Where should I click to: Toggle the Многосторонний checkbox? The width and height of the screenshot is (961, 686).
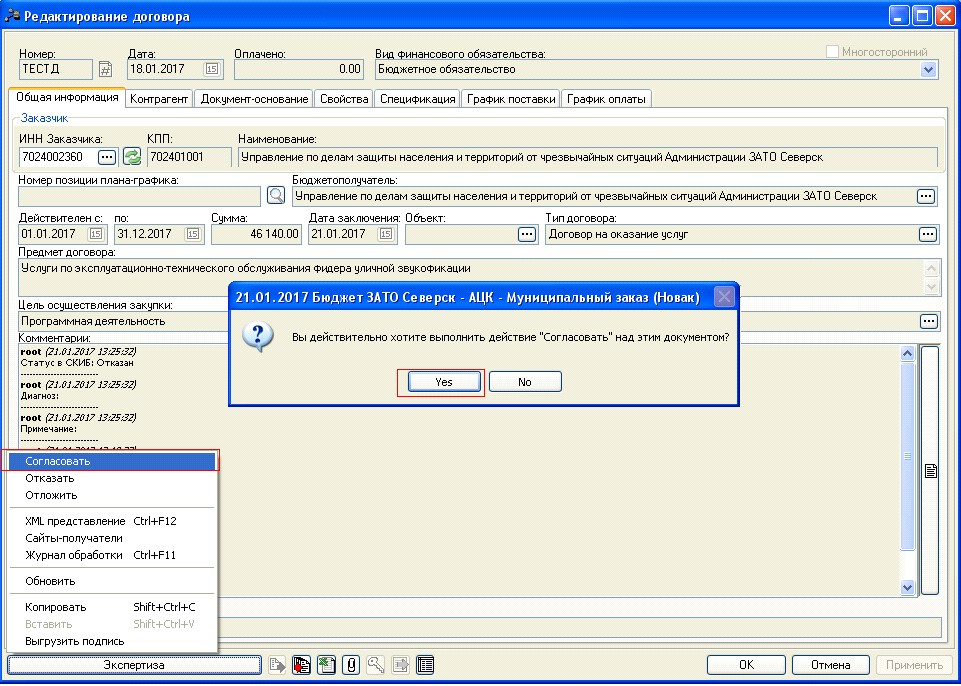click(x=832, y=52)
